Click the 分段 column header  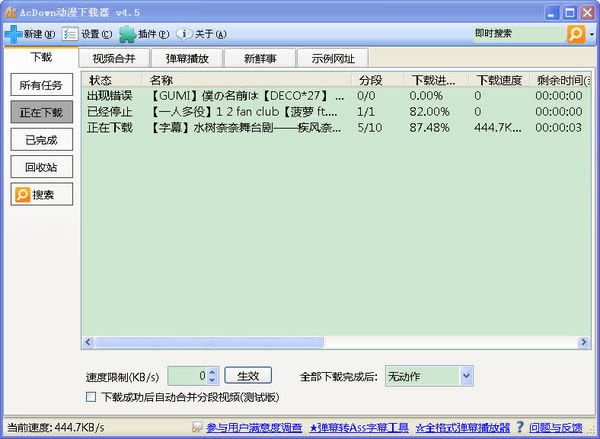tap(378, 80)
